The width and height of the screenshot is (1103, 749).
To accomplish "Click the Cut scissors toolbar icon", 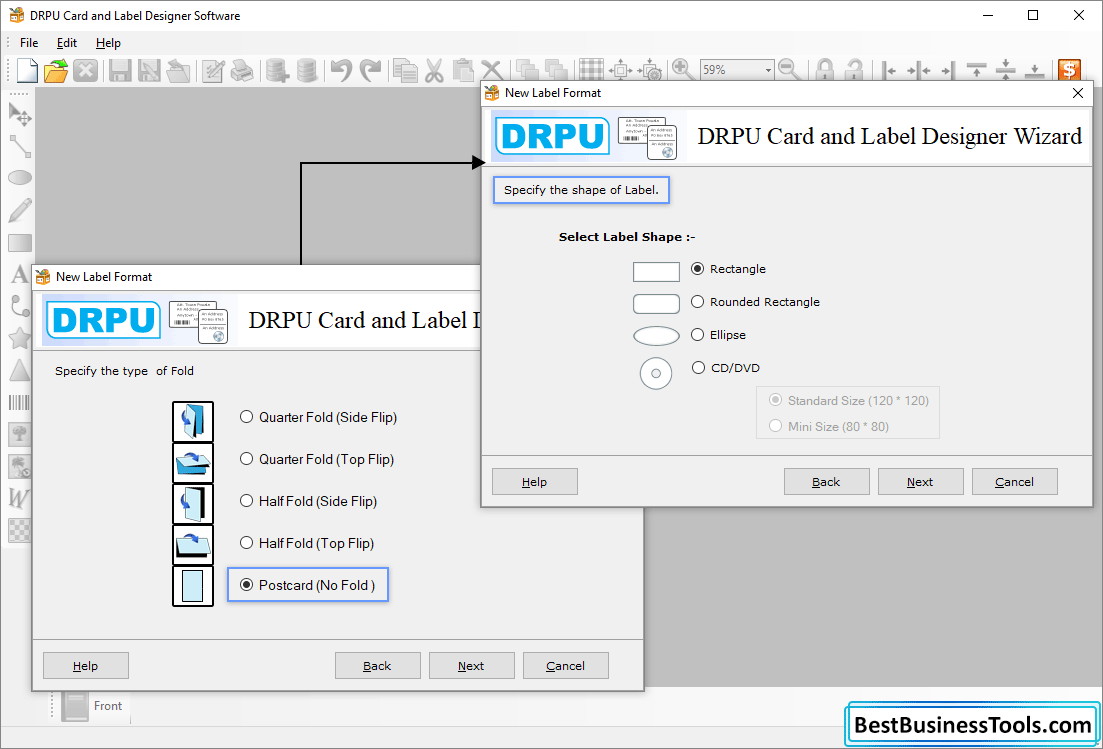I will click(x=434, y=70).
